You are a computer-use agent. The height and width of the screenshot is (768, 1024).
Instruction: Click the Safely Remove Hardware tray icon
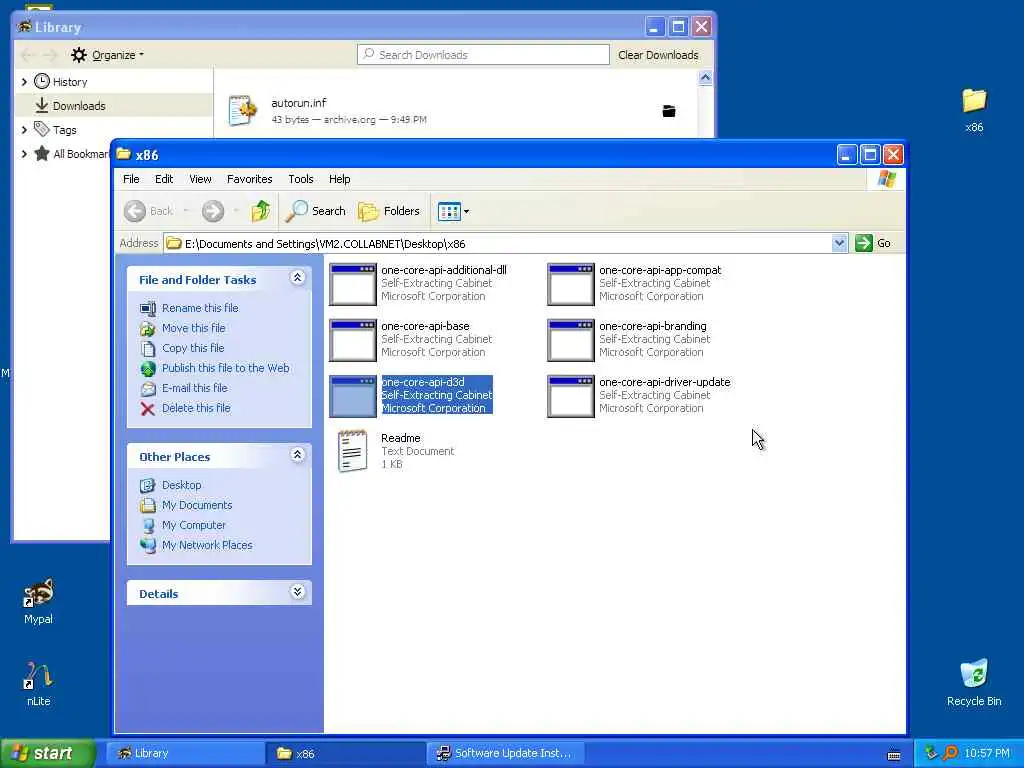click(931, 753)
